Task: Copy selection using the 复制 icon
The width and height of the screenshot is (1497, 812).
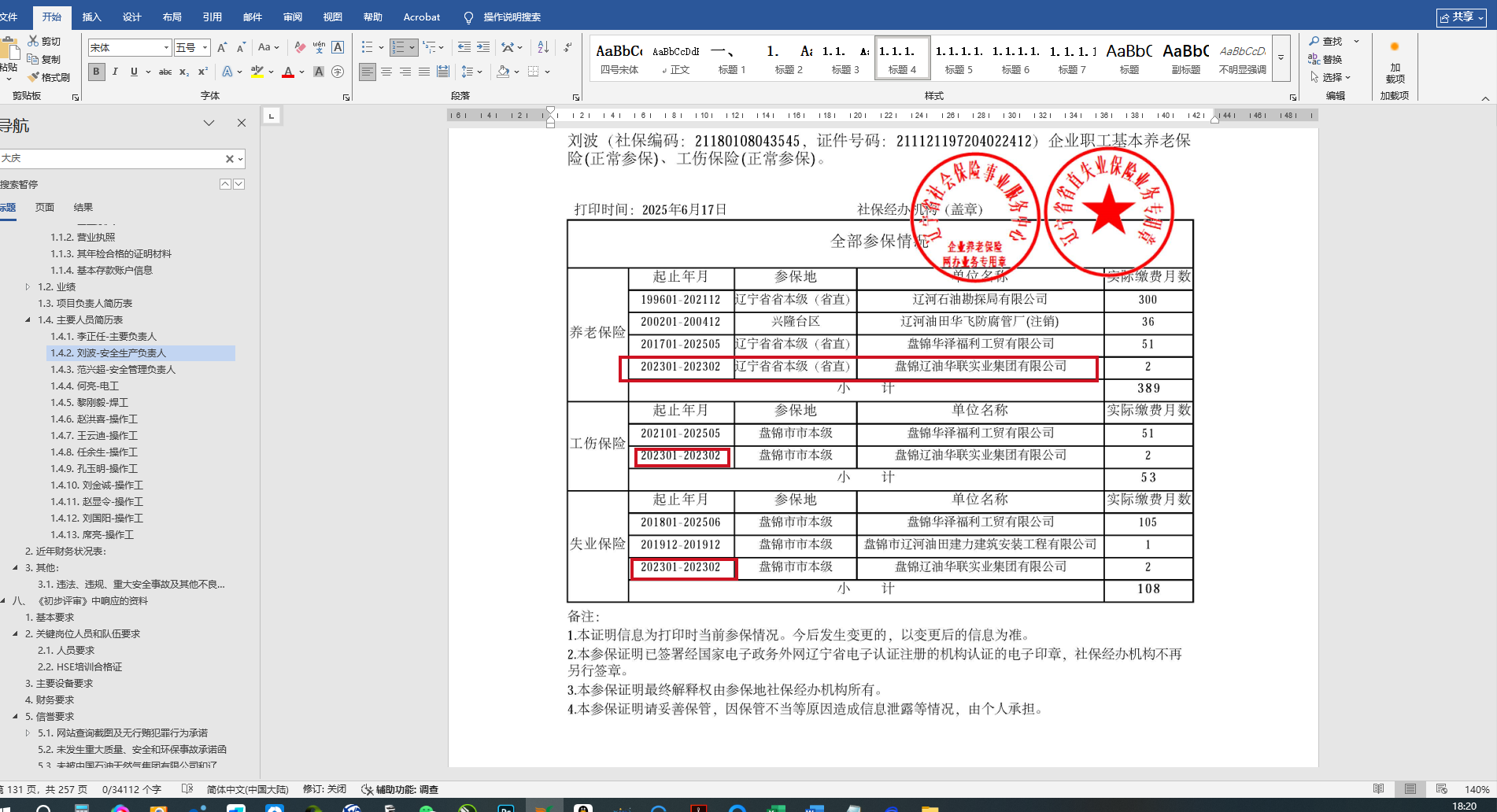Action: pyautogui.click(x=44, y=59)
